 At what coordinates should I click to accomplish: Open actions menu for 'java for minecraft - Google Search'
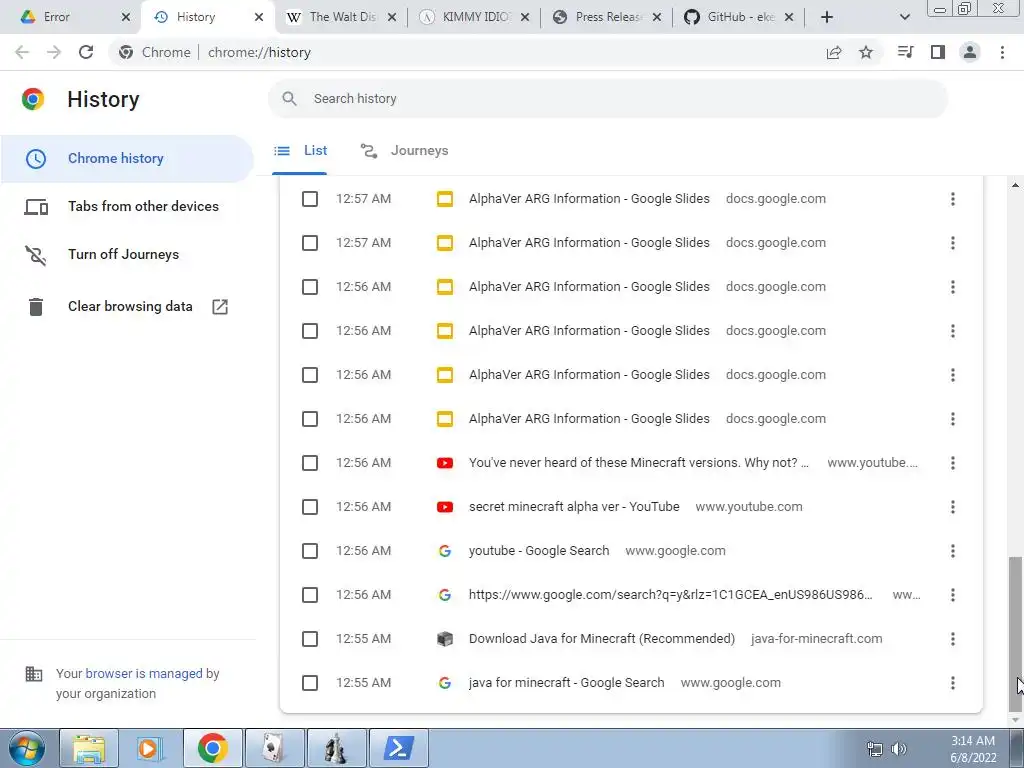pyautogui.click(x=953, y=683)
